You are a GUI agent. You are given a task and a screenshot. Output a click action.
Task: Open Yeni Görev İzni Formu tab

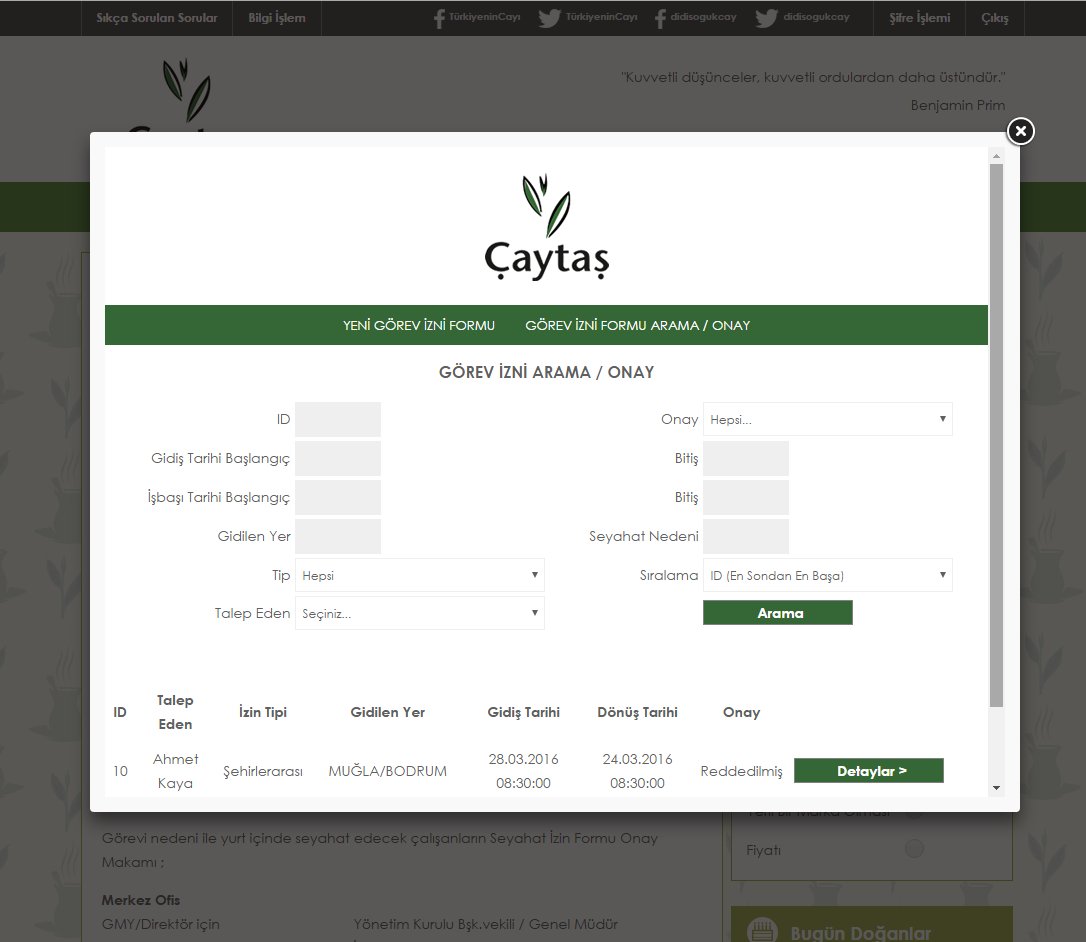[419, 326]
